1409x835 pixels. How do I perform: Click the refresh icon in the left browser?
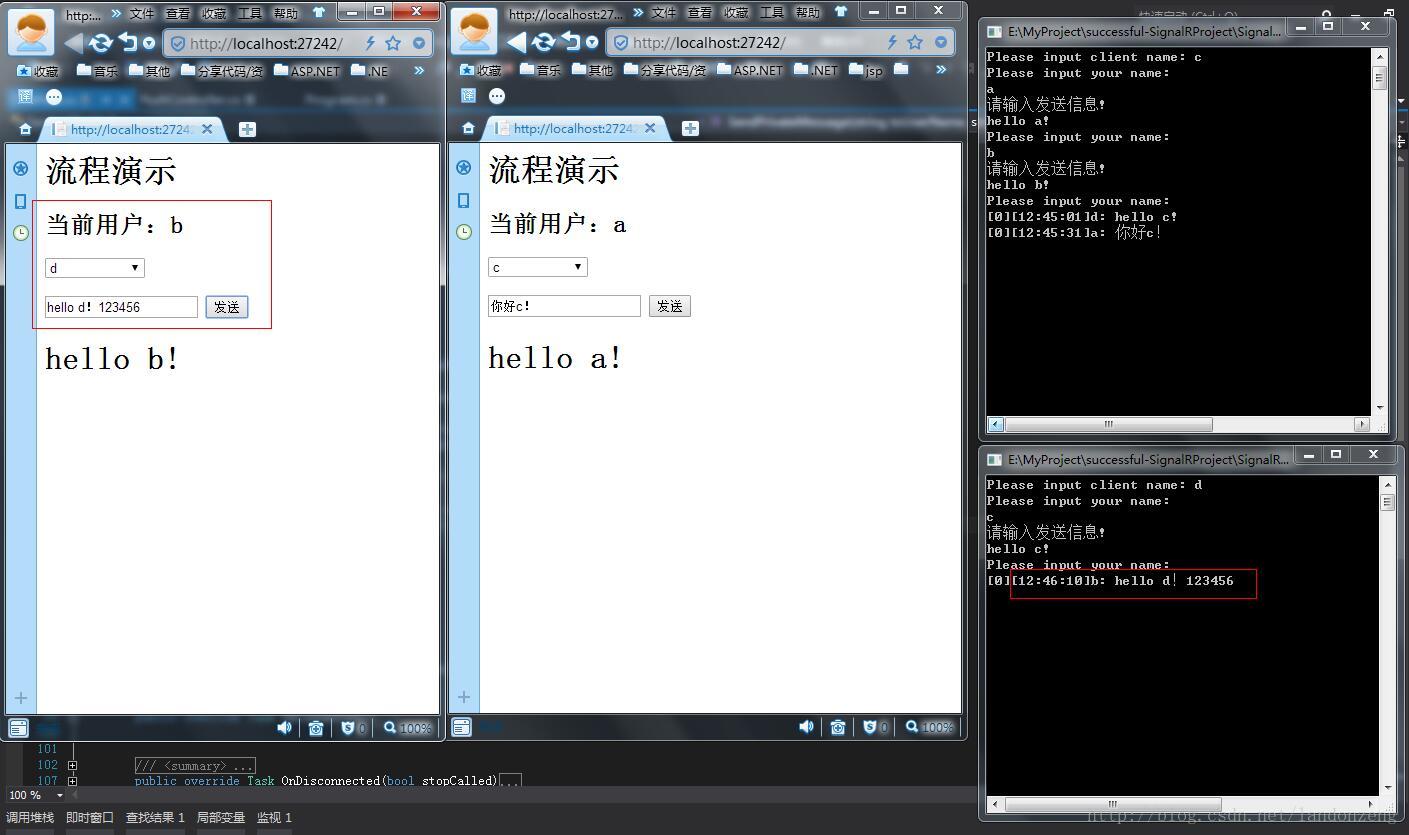(x=100, y=43)
